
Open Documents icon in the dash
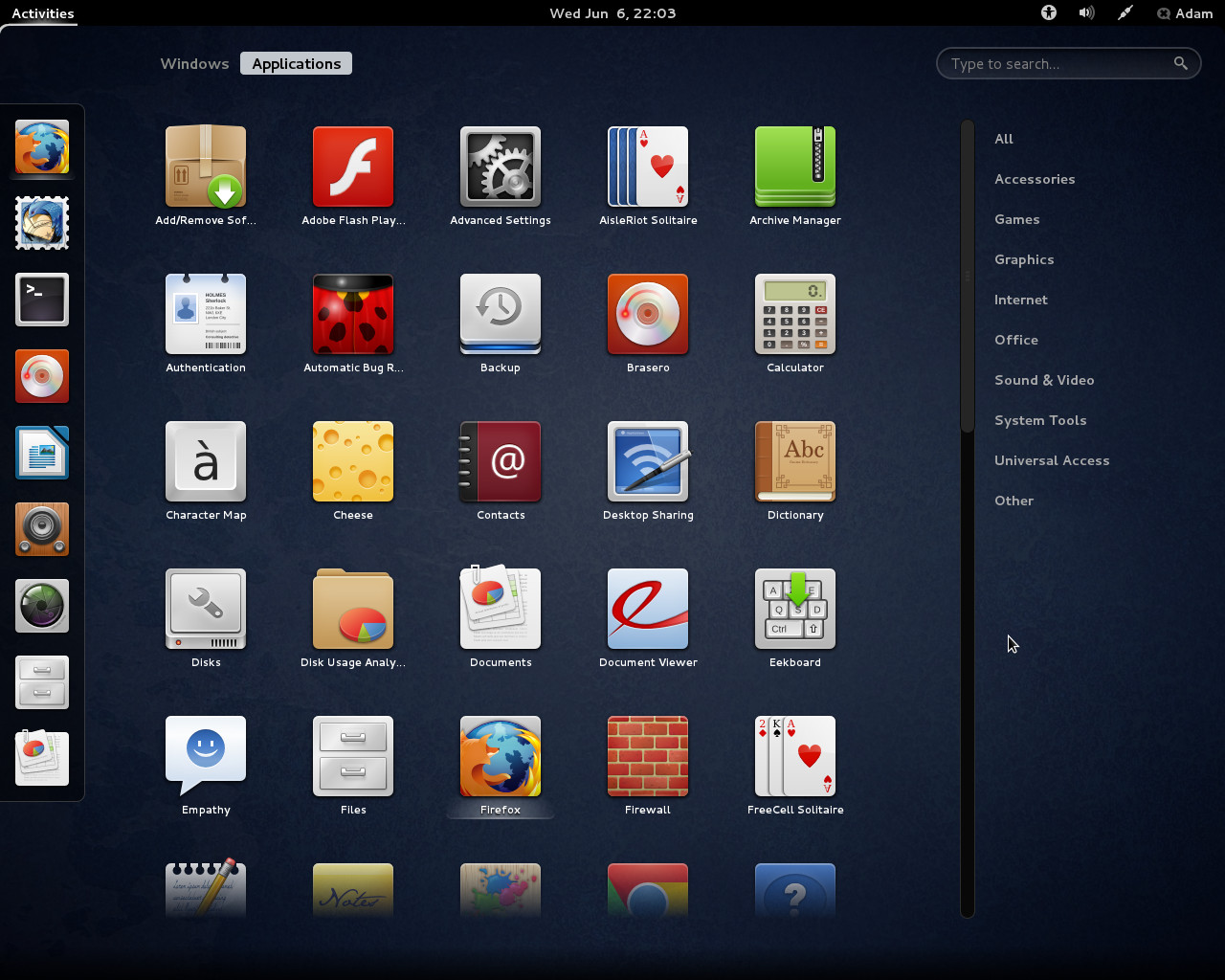tap(42, 759)
